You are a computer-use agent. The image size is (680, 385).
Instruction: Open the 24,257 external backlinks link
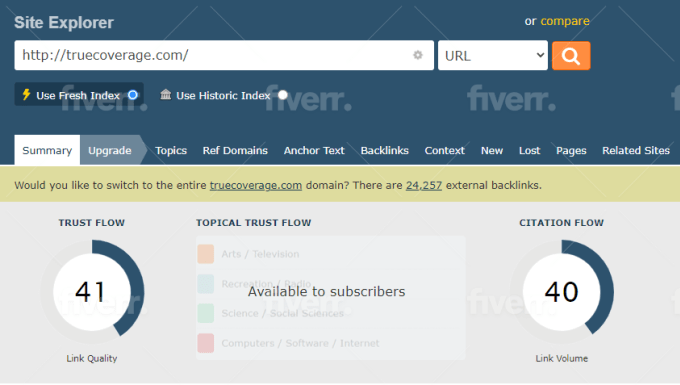pyautogui.click(x=424, y=185)
